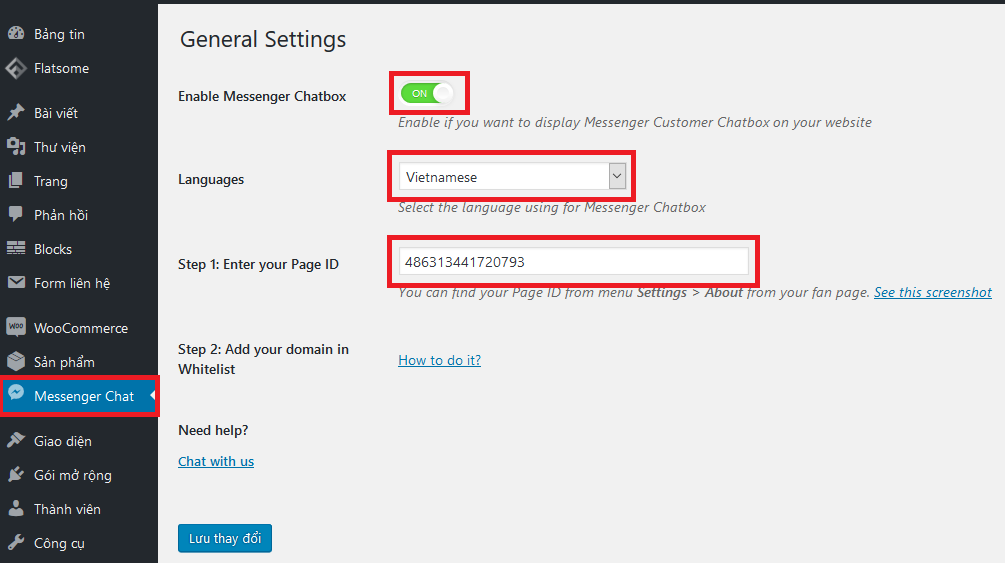Screen dimensions: 1005x563
Task: Open the How to do it? link
Action: point(440,360)
